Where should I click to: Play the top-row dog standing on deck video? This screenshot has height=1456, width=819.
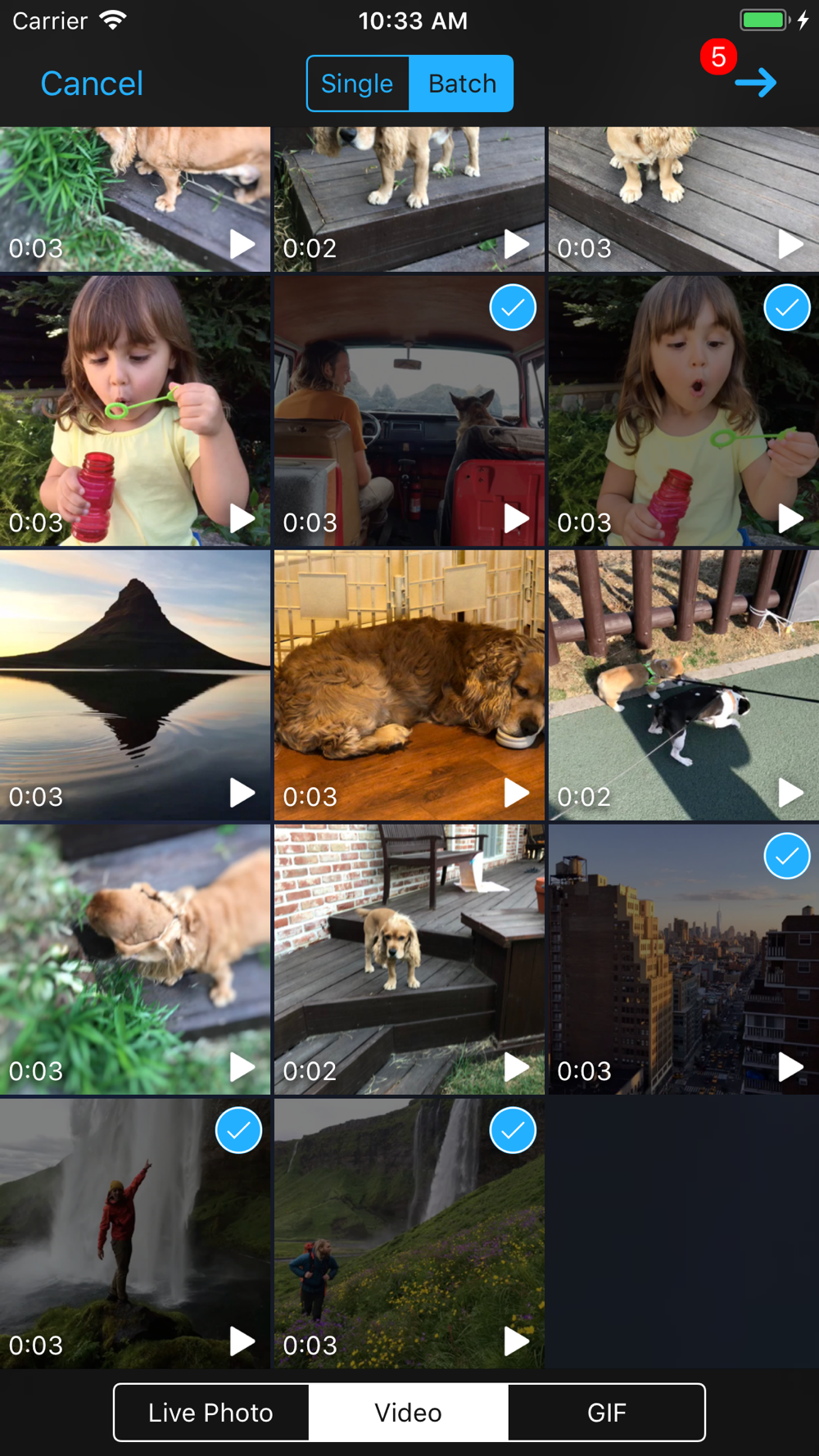[516, 244]
